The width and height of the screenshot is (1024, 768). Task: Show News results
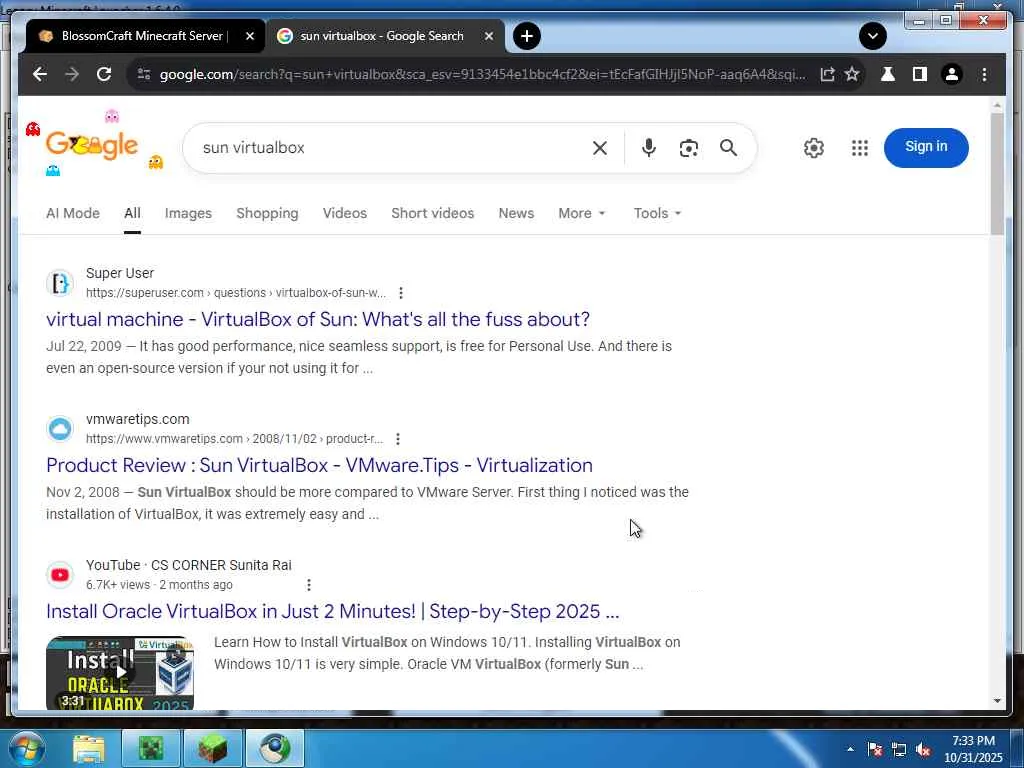(x=516, y=214)
